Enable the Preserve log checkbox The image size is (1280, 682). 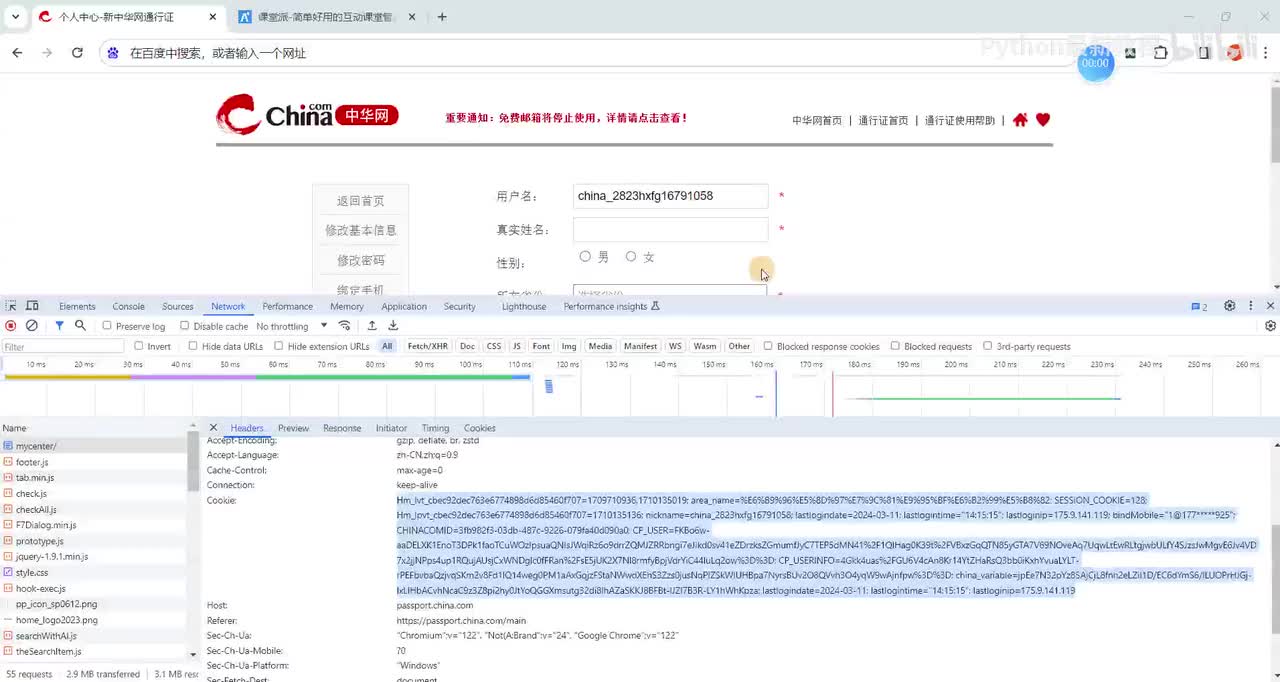pyautogui.click(x=107, y=326)
